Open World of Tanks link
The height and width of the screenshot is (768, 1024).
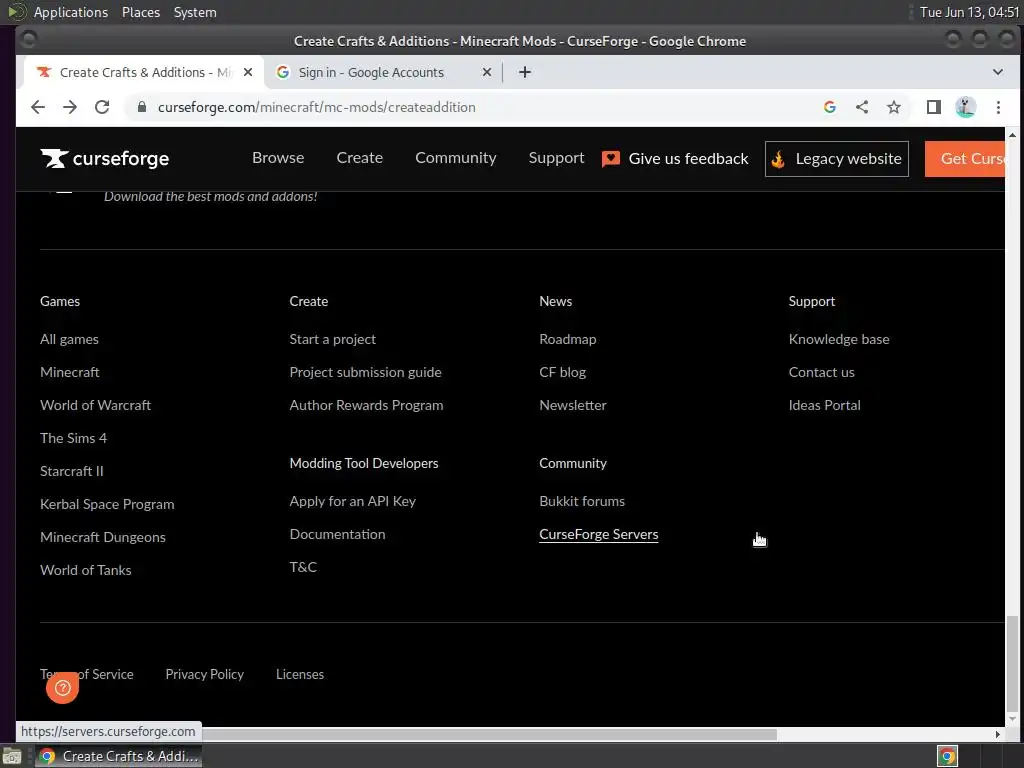click(x=86, y=570)
